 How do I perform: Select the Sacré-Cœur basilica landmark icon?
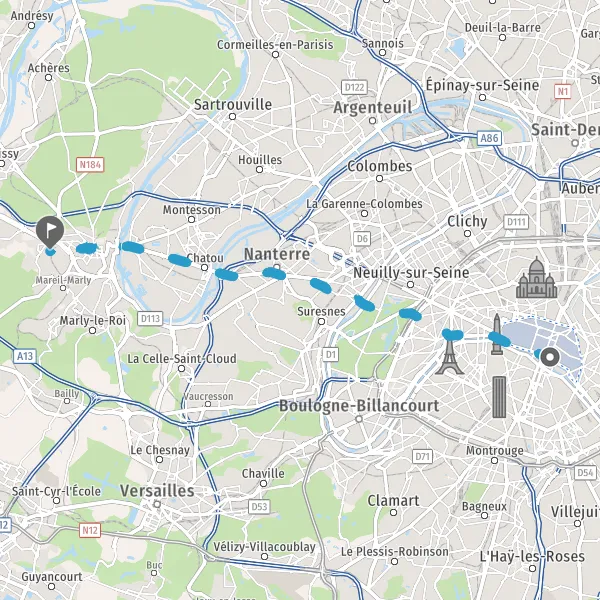pos(536,277)
